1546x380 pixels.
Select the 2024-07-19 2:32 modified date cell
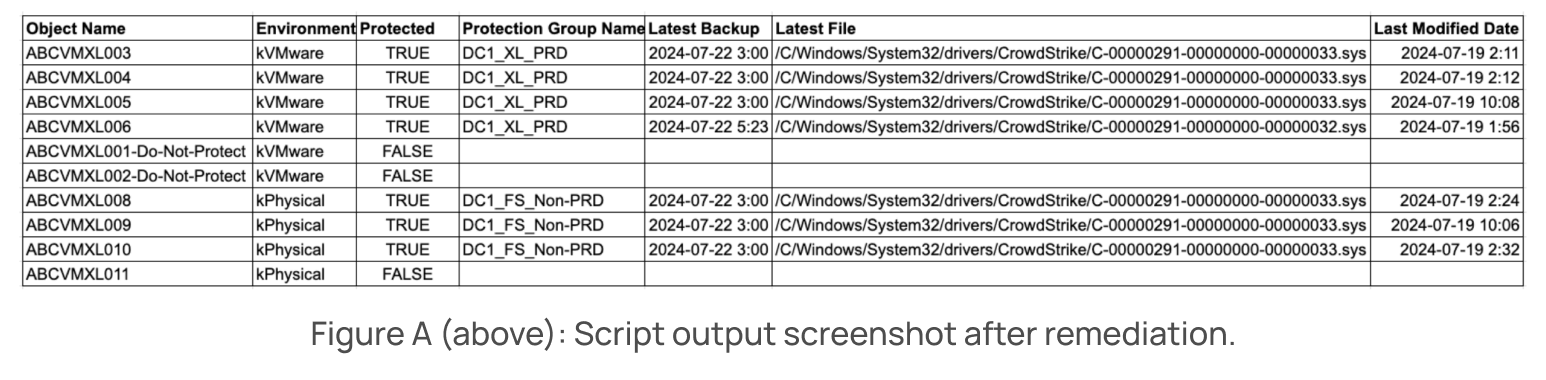tap(1446, 249)
